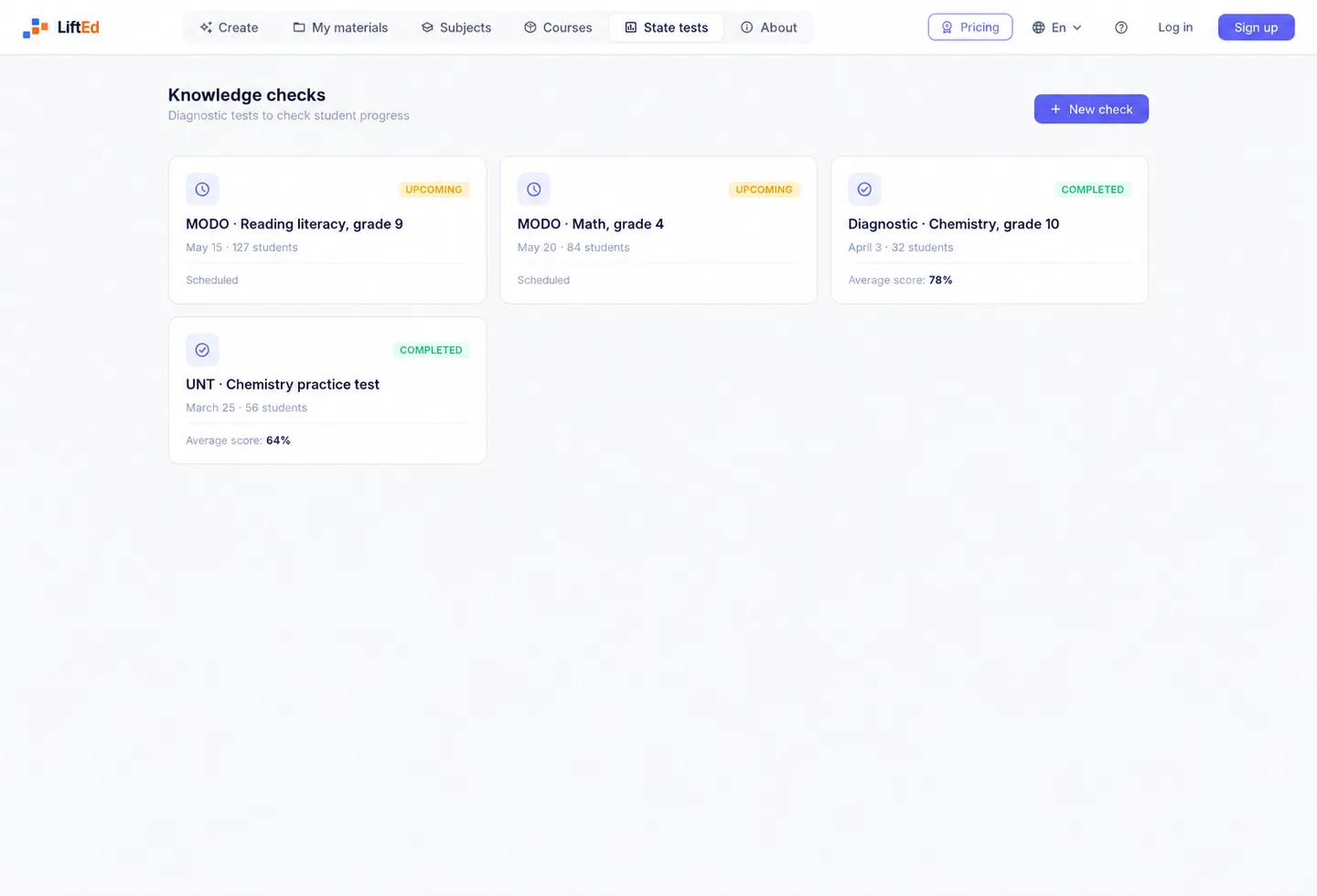Open the Courses tab
The width and height of the screenshot is (1317, 896).
point(558,27)
